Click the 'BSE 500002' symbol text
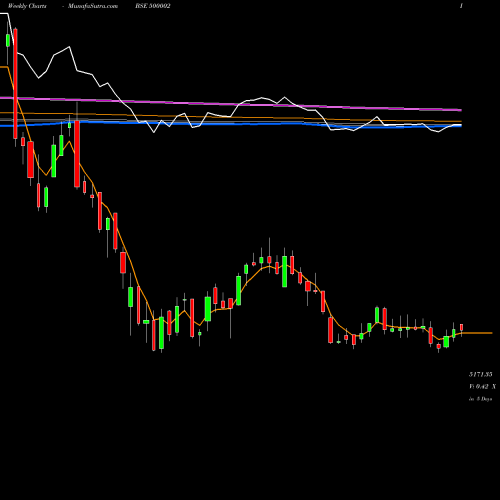The width and height of the screenshot is (500, 500). 153,6
